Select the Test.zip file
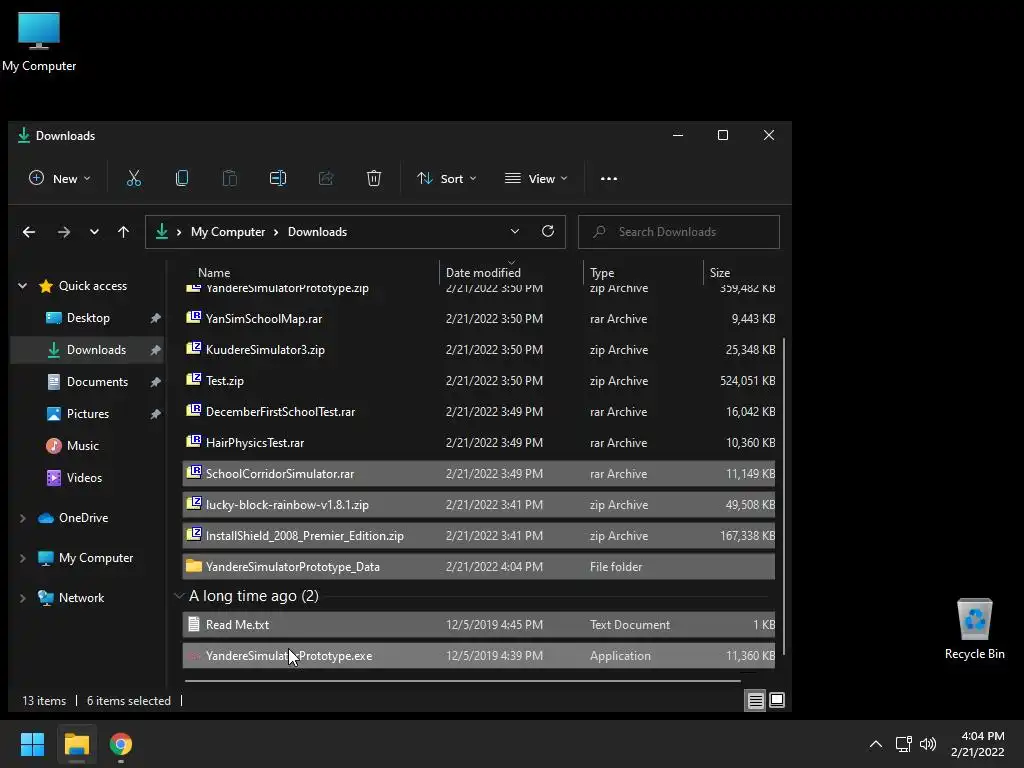The height and width of the screenshot is (768, 1024). [479, 381]
